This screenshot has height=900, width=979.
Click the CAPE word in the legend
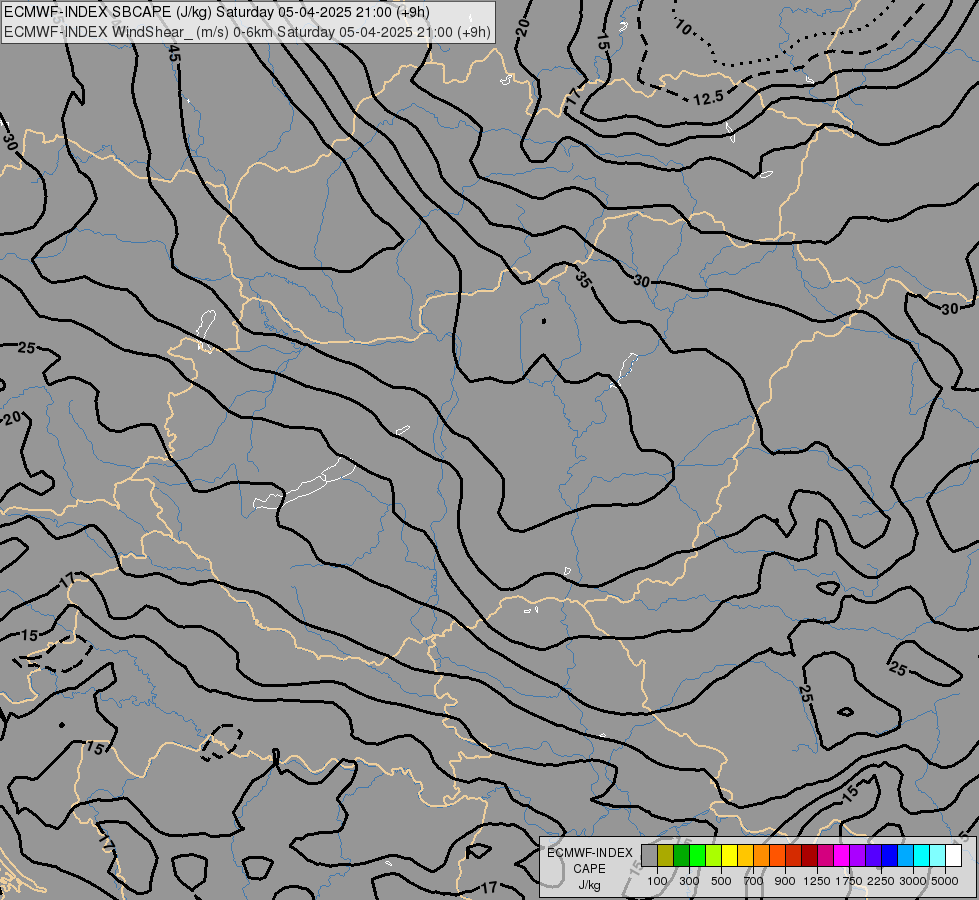[589, 869]
